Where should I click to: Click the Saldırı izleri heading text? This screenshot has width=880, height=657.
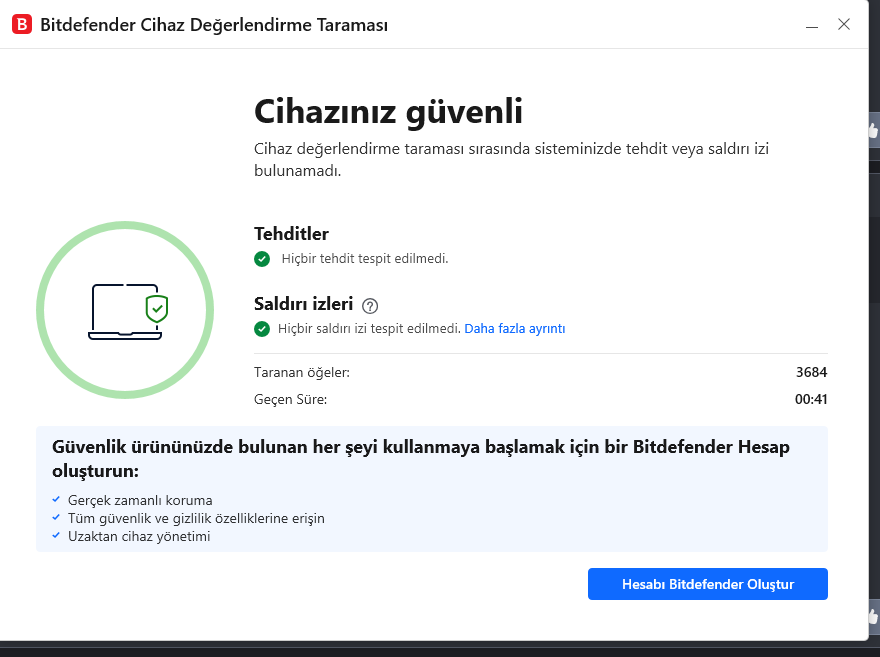pos(304,304)
